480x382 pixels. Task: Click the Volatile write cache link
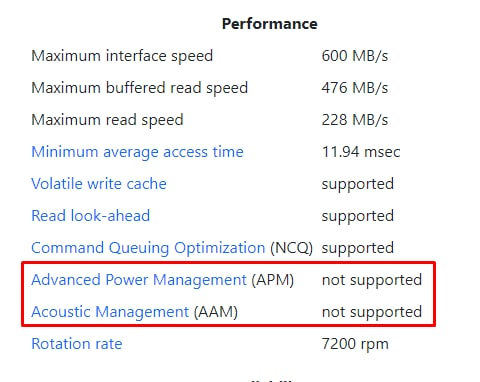pyautogui.click(x=99, y=184)
